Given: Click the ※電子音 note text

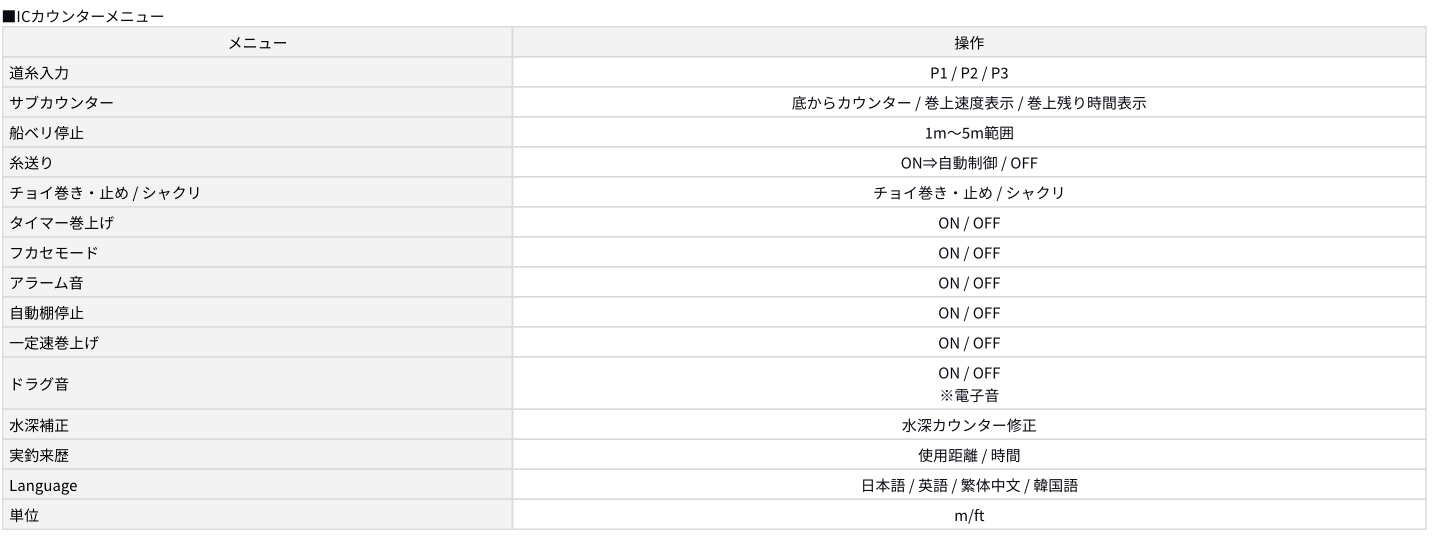Looking at the screenshot, I should (968, 395).
